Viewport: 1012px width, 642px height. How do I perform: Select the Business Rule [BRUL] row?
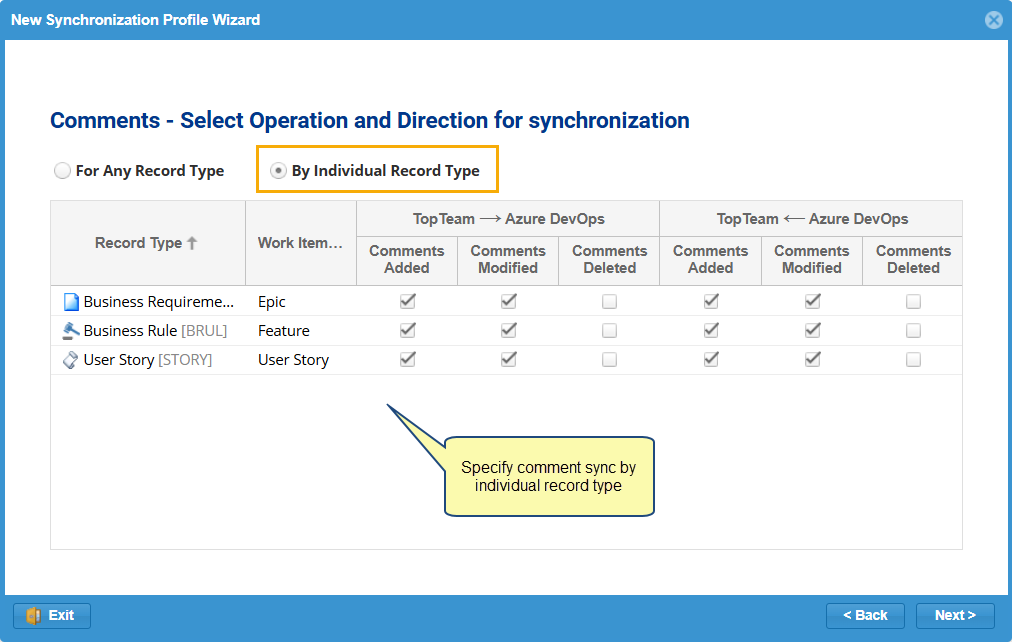click(155, 331)
